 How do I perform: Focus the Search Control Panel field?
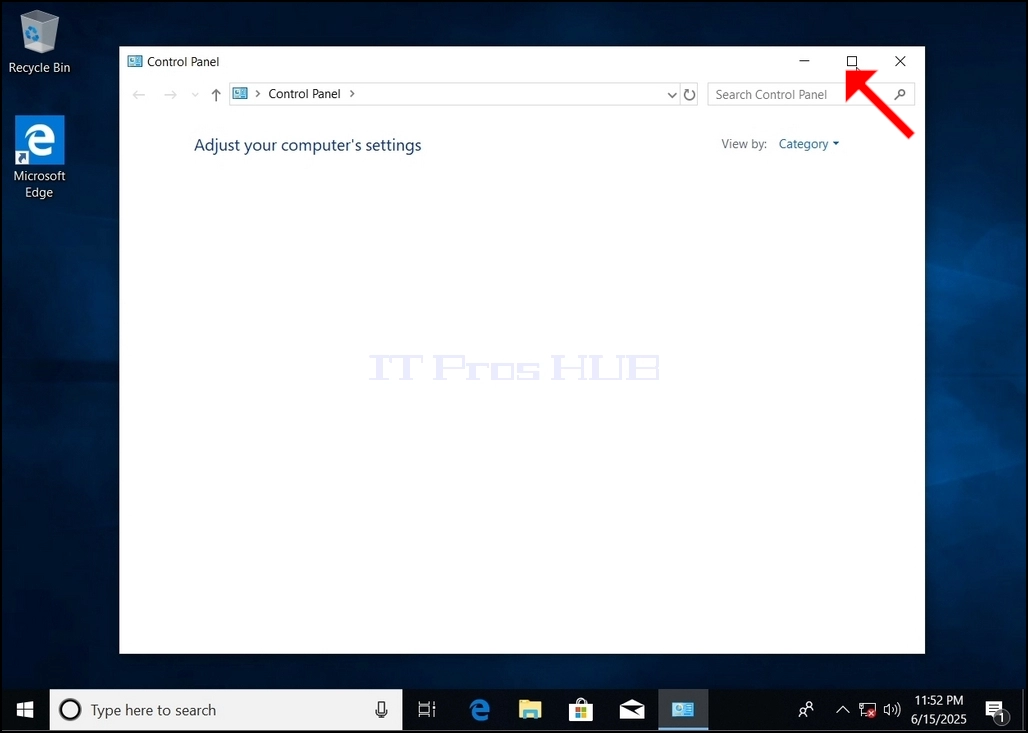811,94
